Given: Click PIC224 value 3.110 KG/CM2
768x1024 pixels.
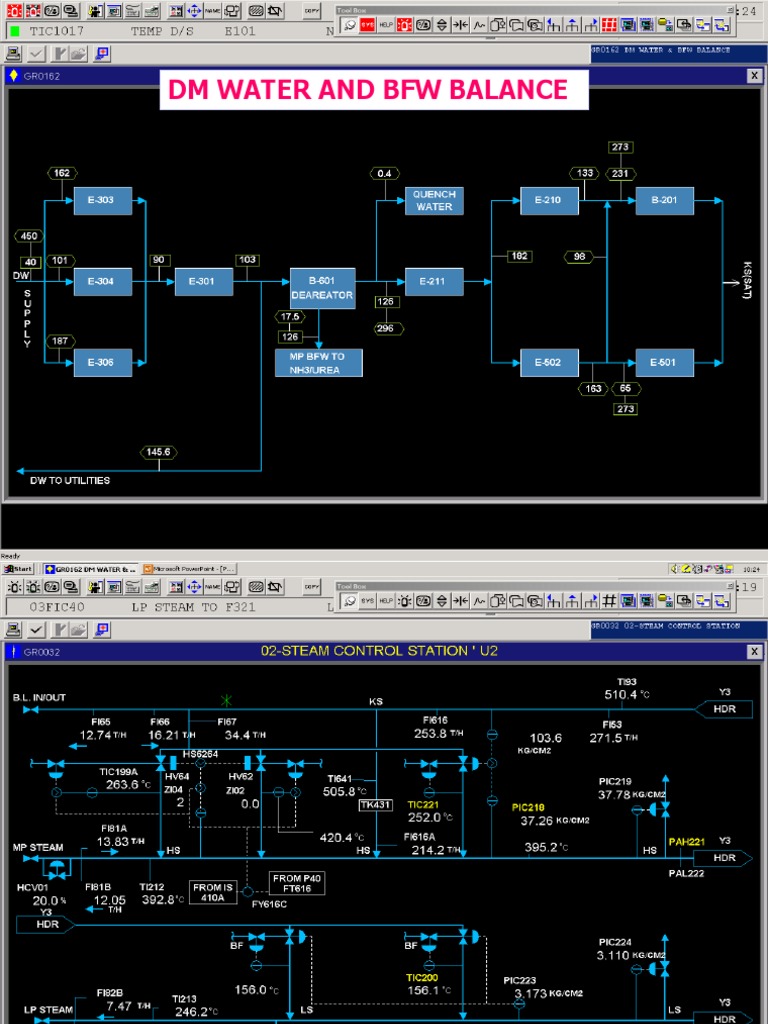Looking at the screenshot, I should 631,955.
